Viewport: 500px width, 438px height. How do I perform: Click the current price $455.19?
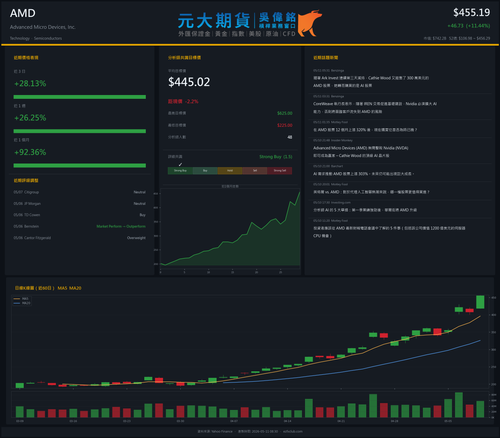click(x=471, y=13)
